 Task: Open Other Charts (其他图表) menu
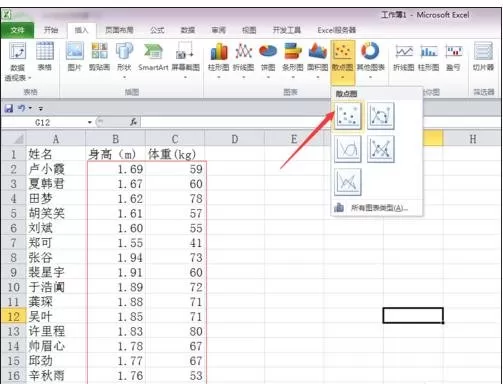[370, 60]
